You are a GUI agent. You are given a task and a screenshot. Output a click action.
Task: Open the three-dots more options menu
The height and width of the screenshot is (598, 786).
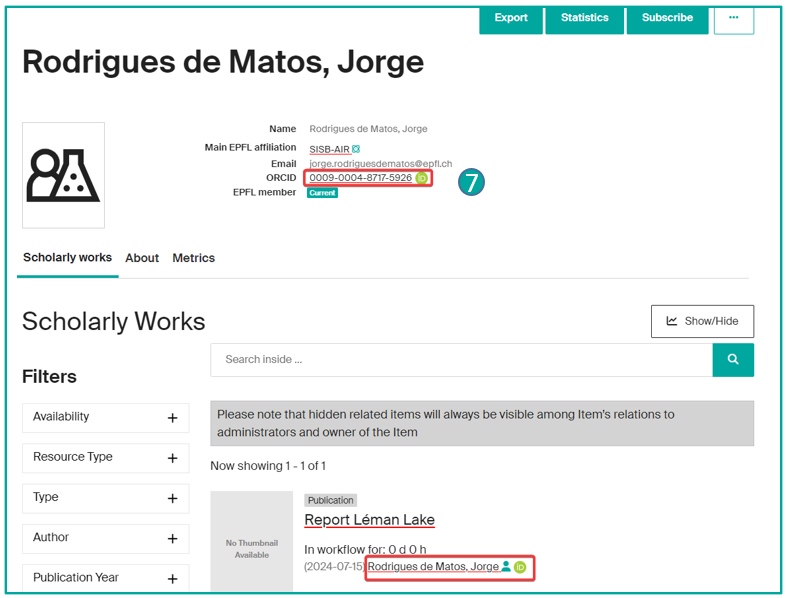[x=733, y=18]
